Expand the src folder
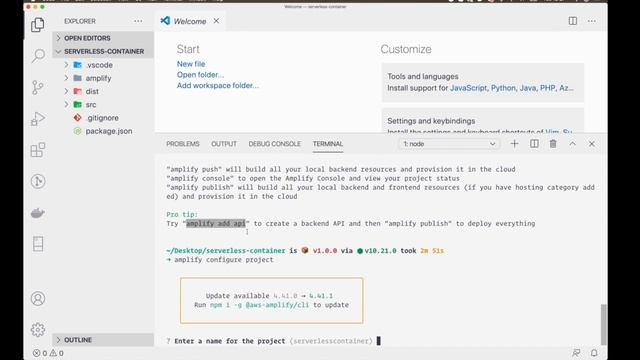The height and width of the screenshot is (360, 640). [x=103, y=104]
